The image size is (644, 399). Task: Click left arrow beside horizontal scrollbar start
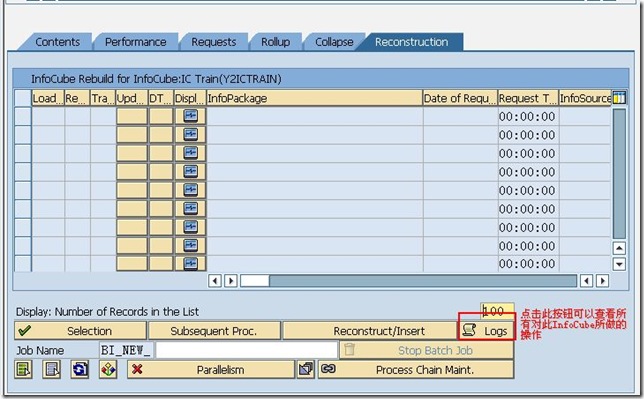[215, 281]
